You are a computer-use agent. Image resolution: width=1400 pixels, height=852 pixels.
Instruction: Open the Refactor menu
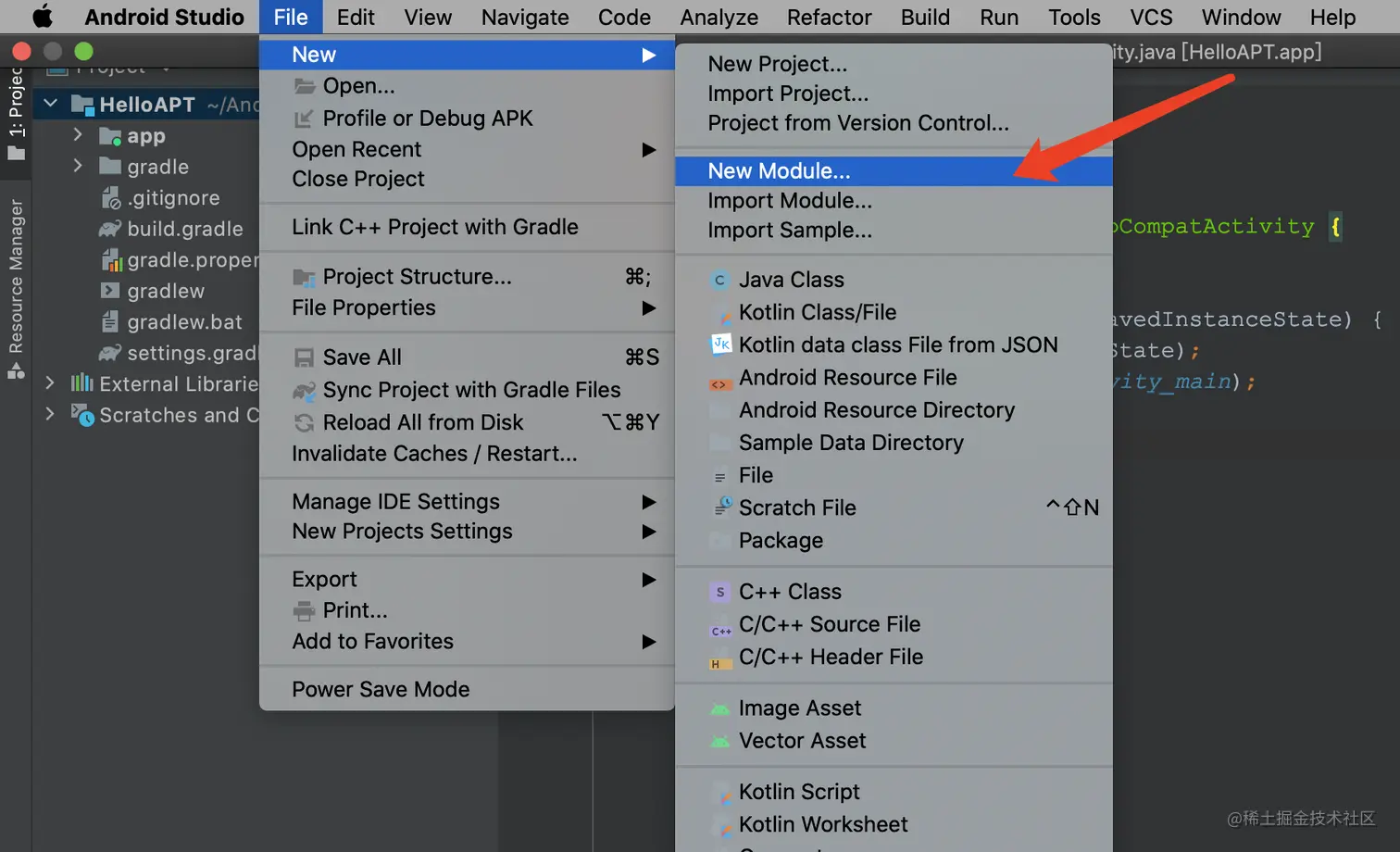click(829, 17)
